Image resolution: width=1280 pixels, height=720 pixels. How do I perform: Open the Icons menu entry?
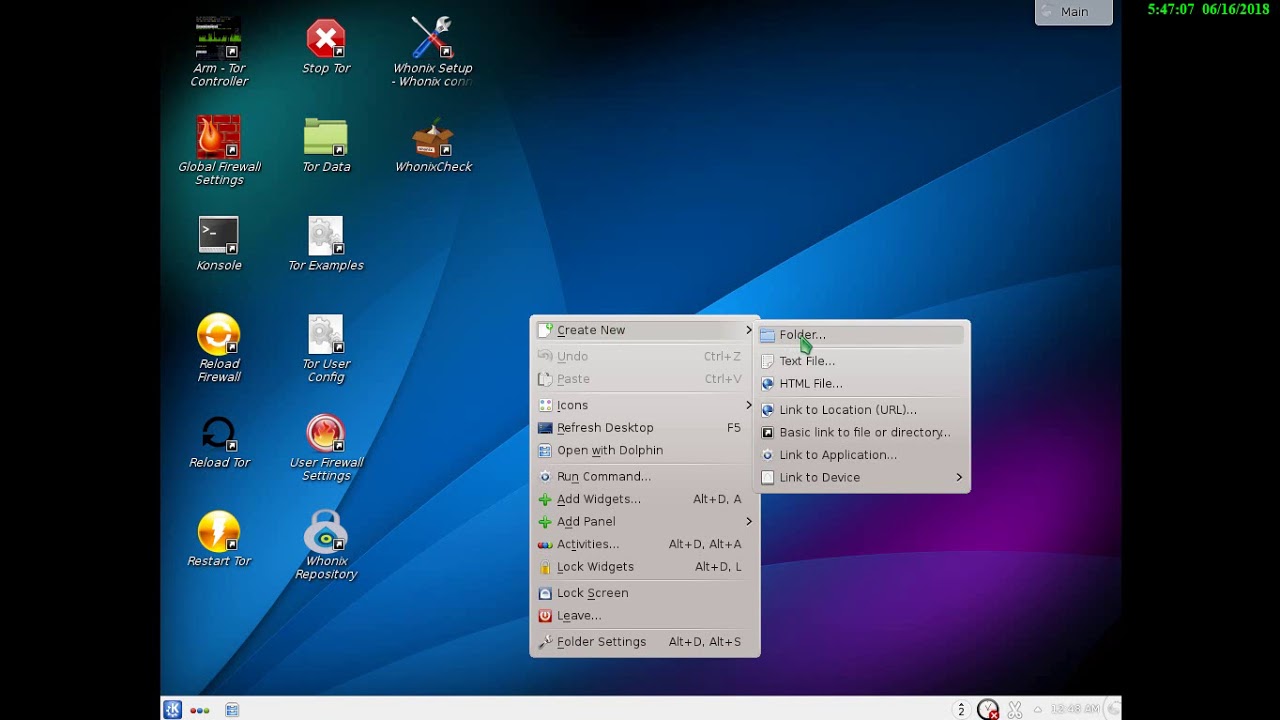(645, 405)
